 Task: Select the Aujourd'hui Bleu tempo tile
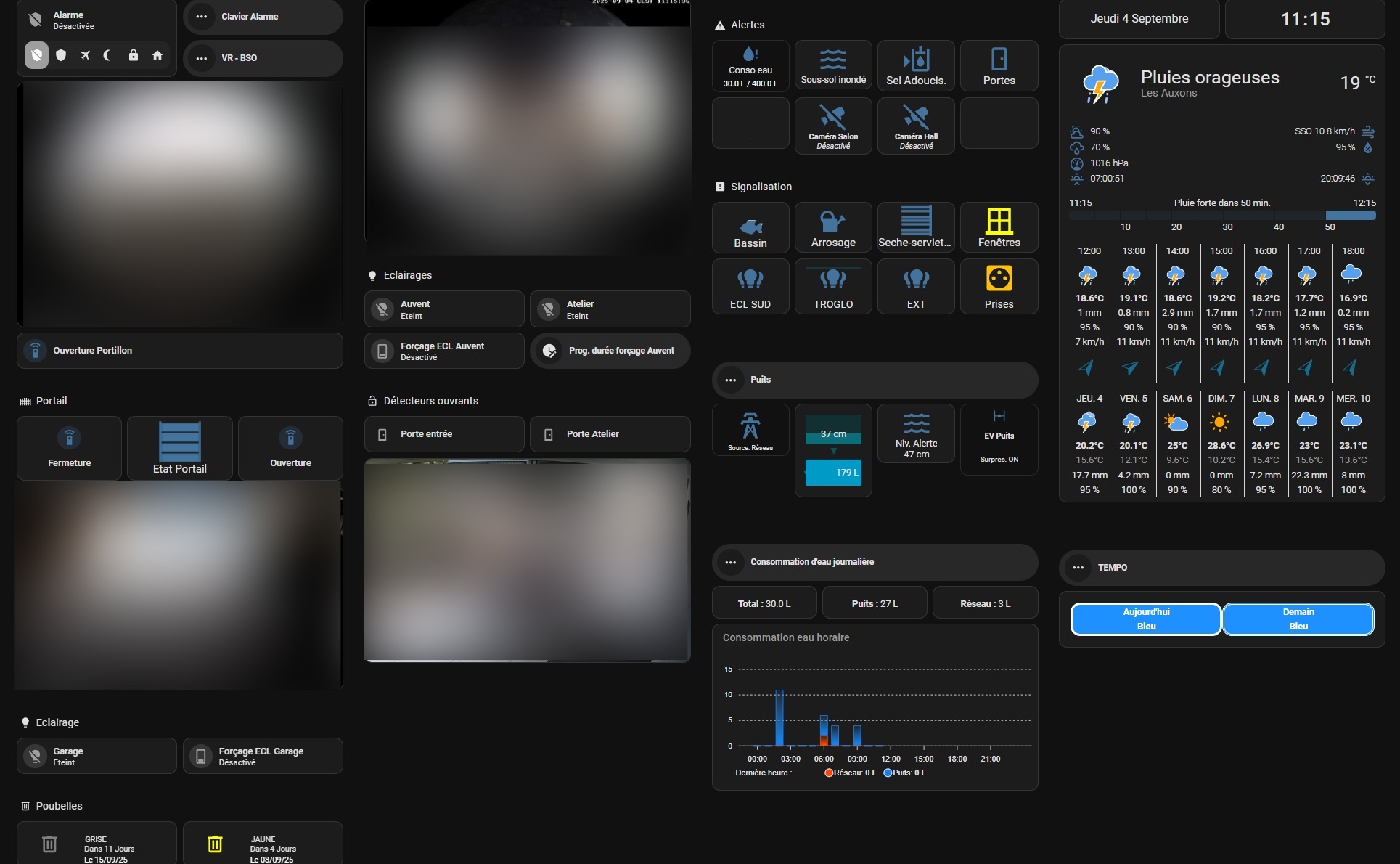point(1146,619)
